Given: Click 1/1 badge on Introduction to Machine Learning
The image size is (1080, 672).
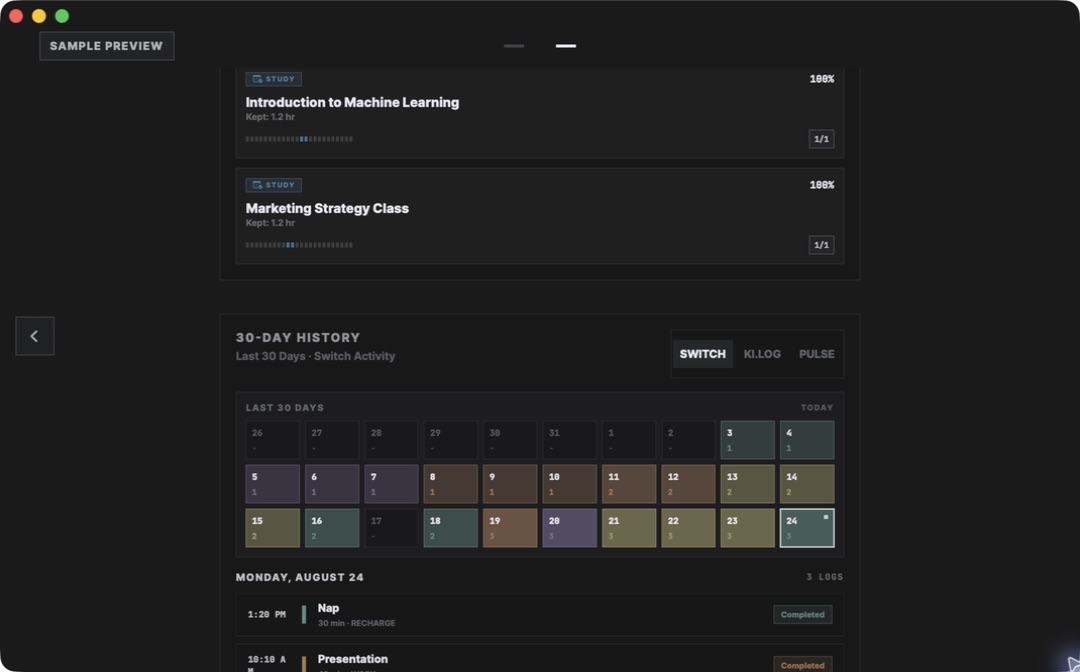Looking at the screenshot, I should tap(821, 139).
